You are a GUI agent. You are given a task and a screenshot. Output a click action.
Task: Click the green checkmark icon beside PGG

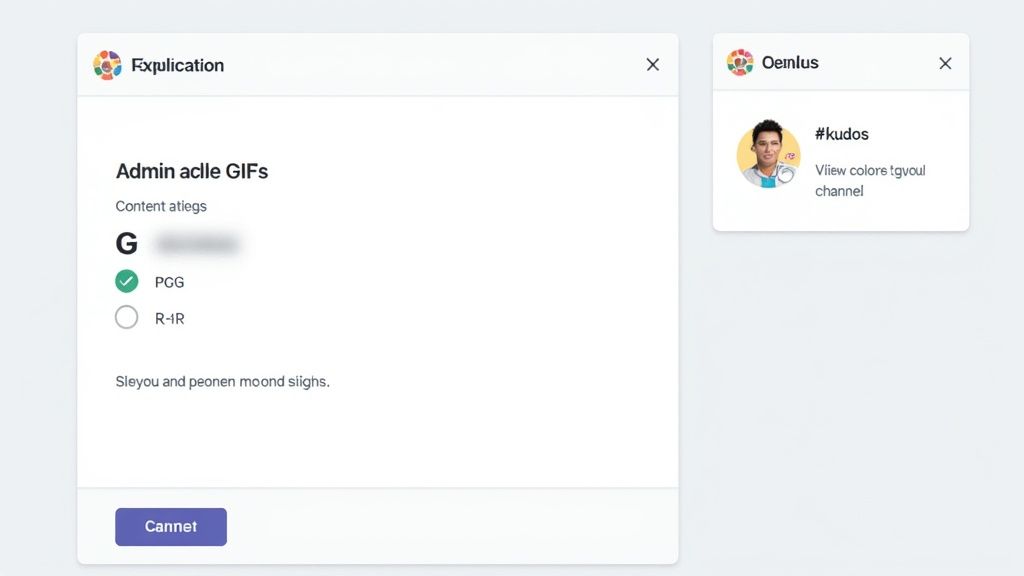pyautogui.click(x=126, y=281)
